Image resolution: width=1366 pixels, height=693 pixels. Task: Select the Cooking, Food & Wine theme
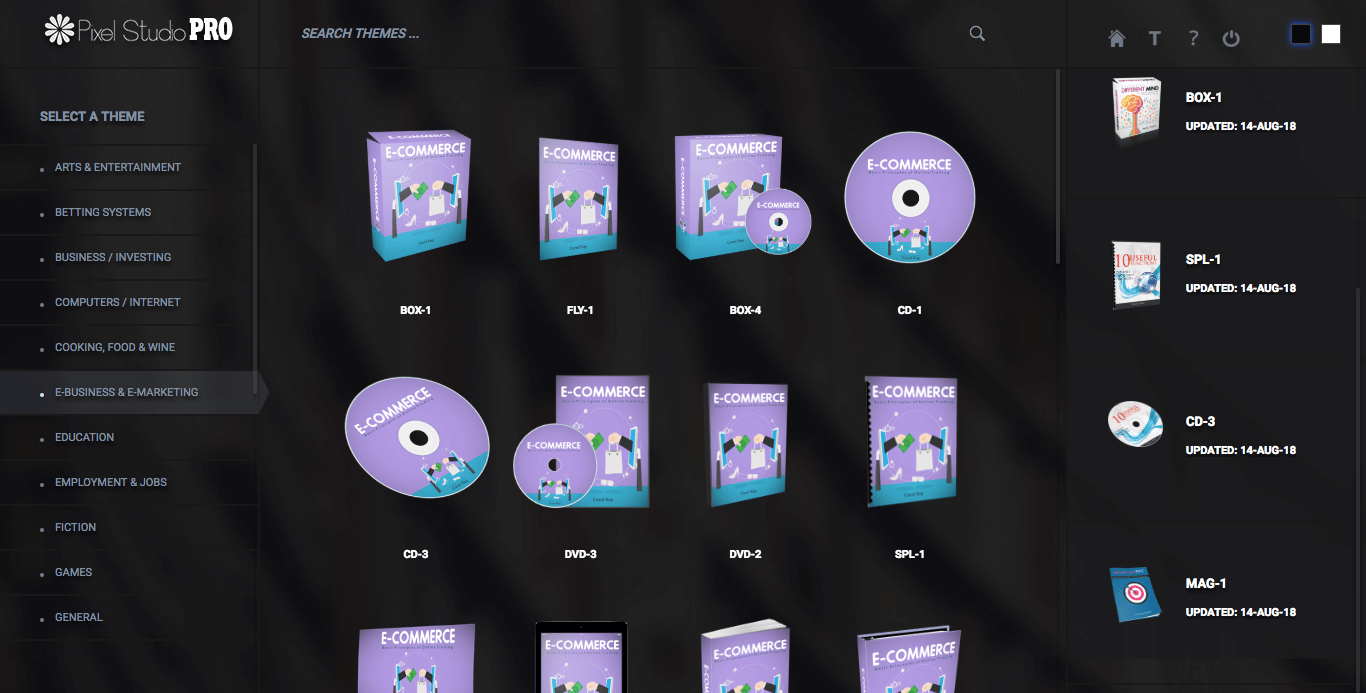pos(128,347)
